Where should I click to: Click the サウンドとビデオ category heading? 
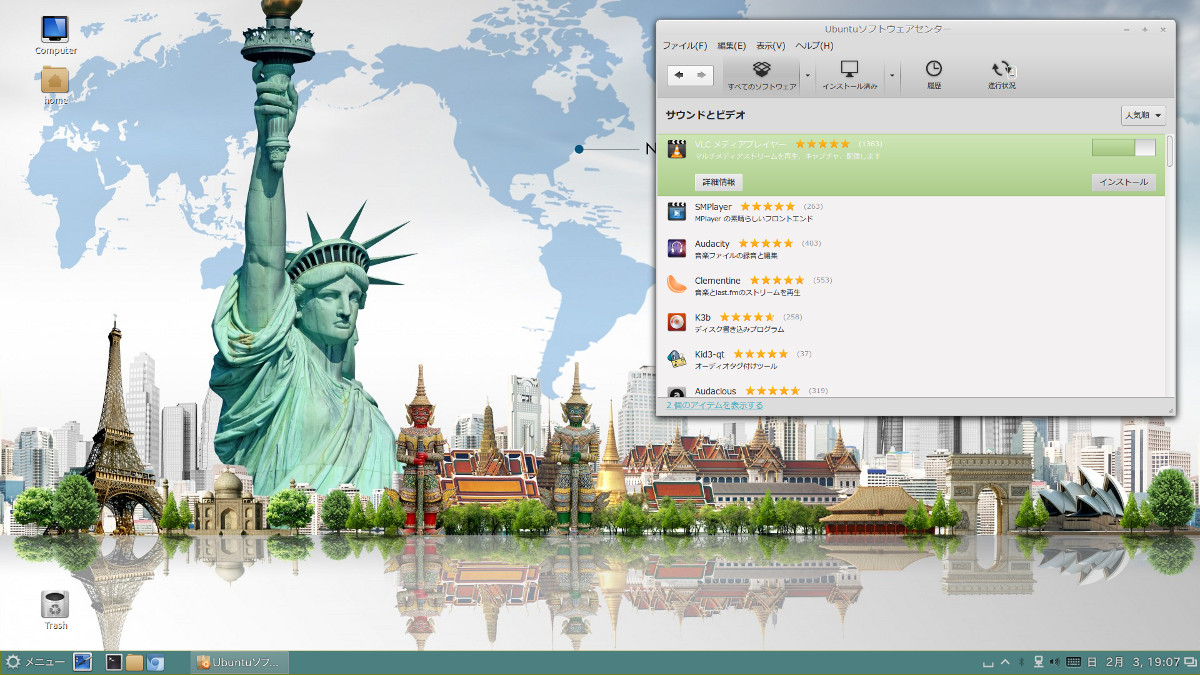tap(706, 115)
